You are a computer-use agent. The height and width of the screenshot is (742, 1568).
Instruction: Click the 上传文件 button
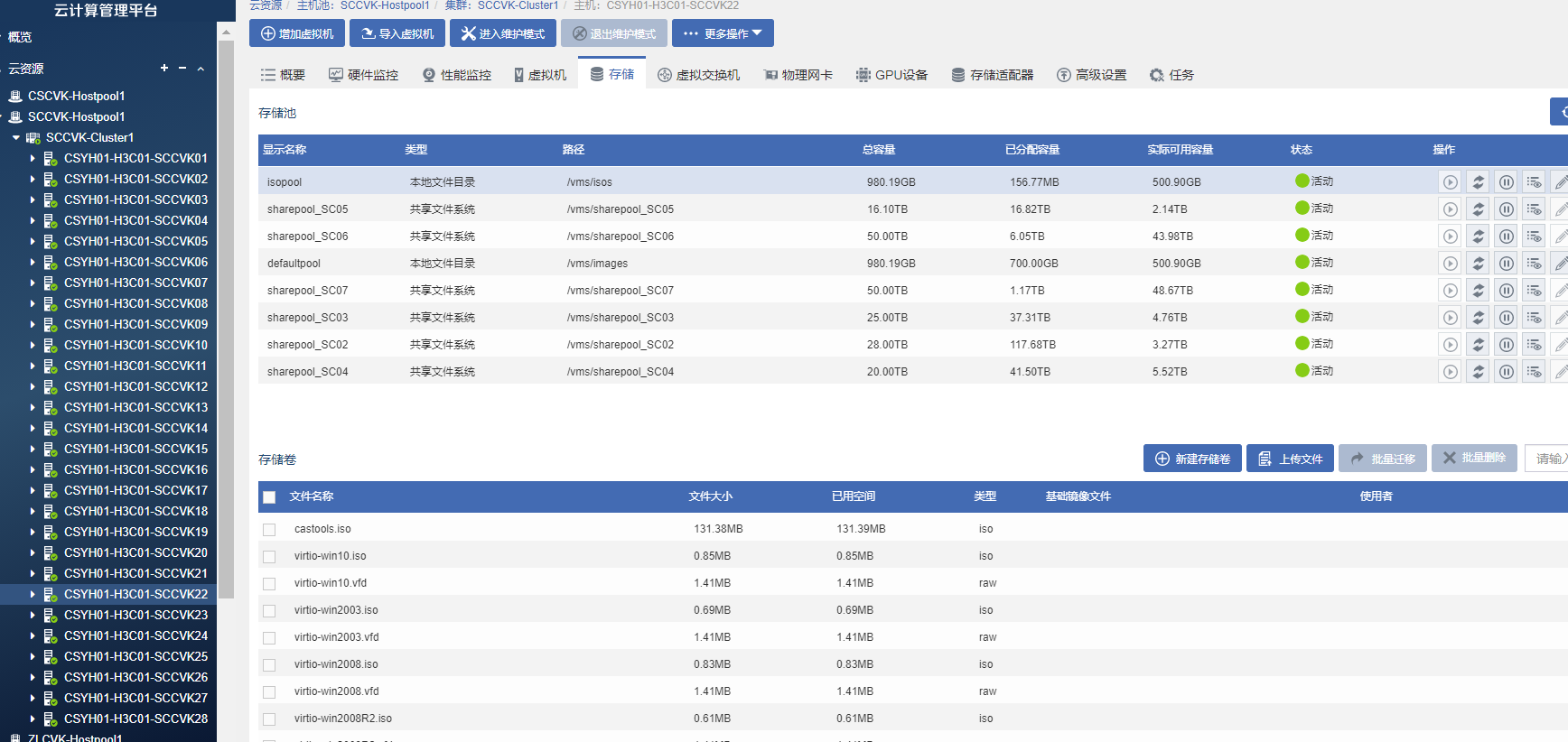tap(1290, 459)
